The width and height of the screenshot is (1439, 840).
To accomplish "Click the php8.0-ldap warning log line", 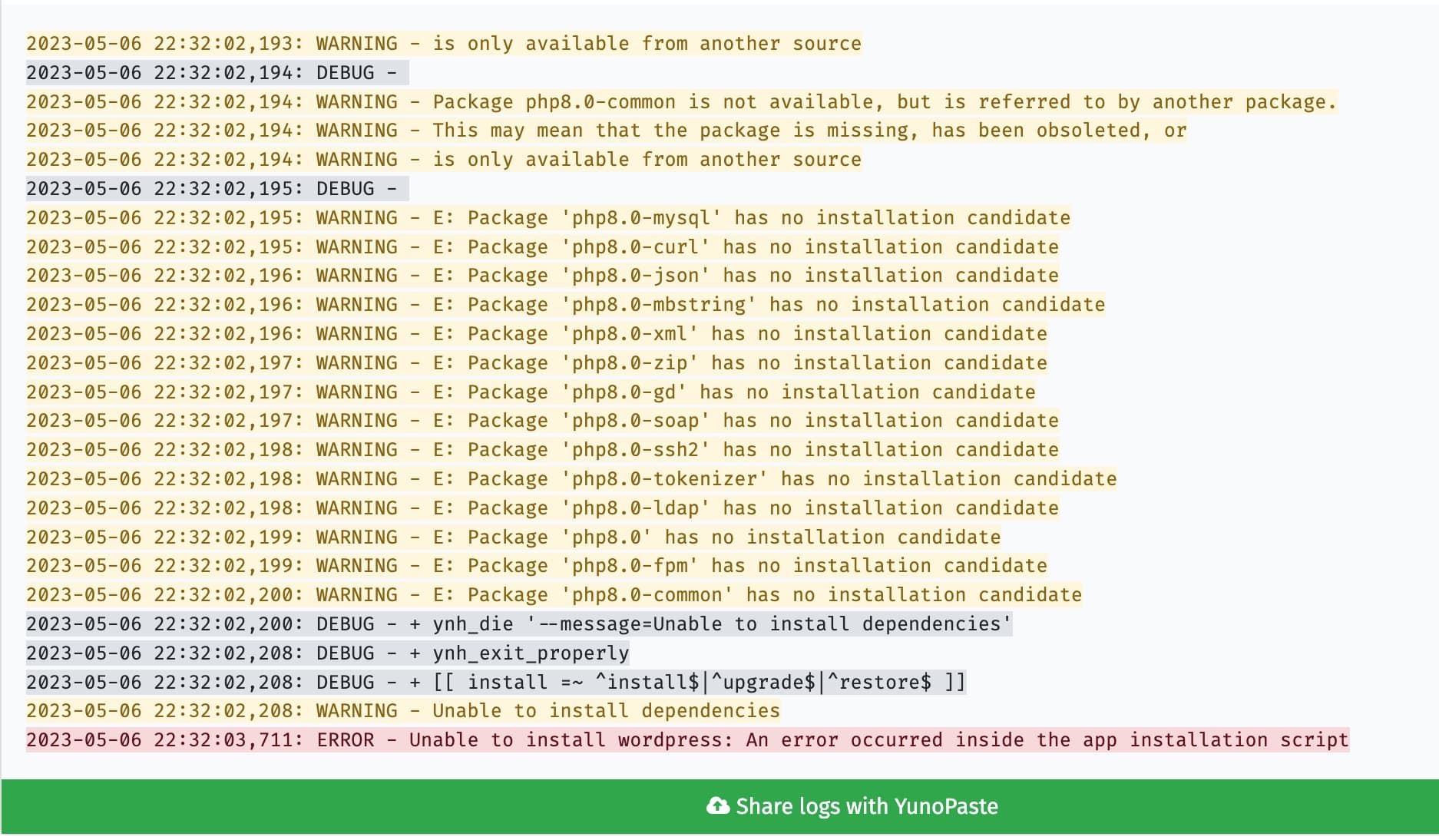I will [542, 508].
